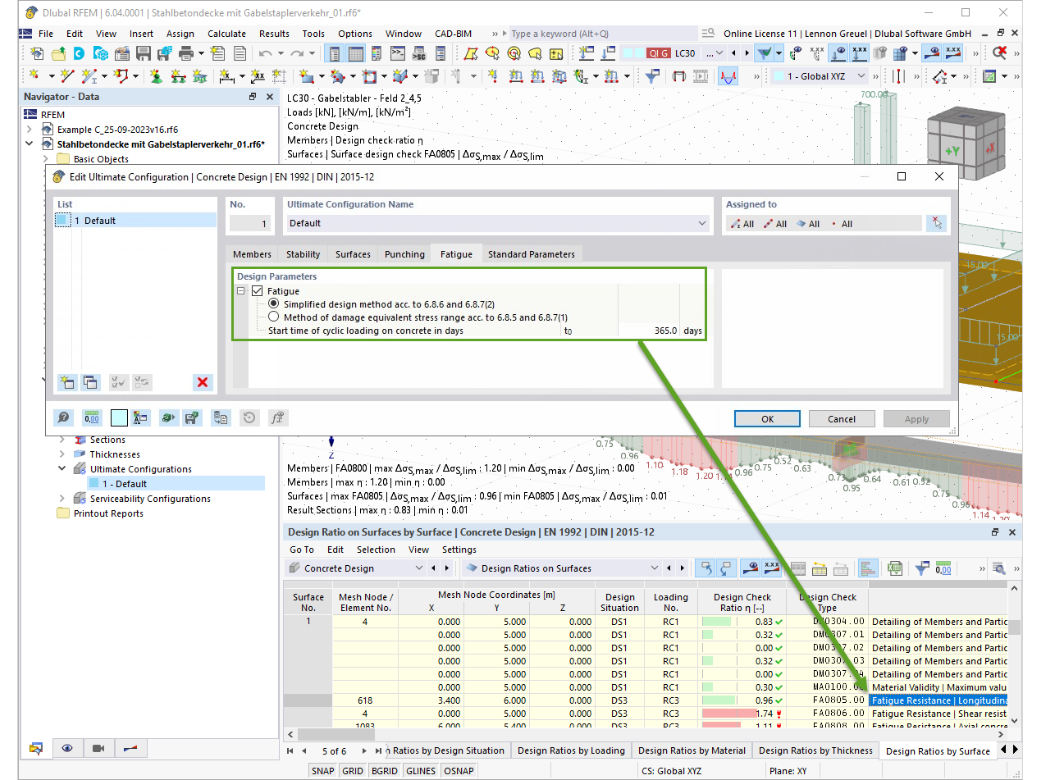Toggle BGRID in the status bar
The image size is (1040, 780).
click(384, 771)
